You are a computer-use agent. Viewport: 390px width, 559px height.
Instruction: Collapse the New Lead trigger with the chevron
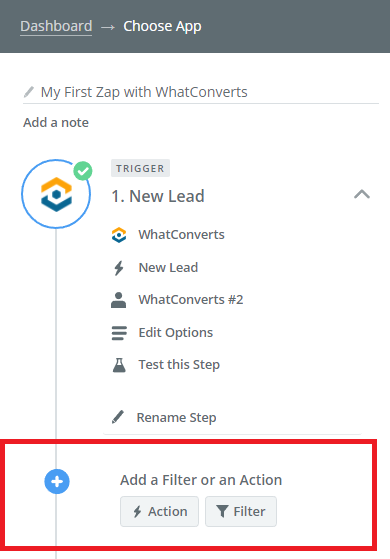pos(362,194)
